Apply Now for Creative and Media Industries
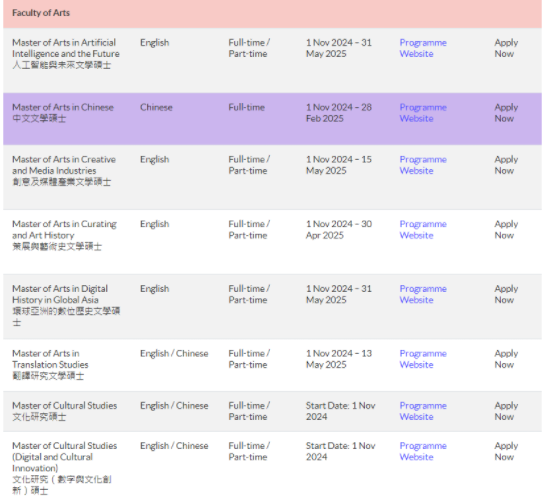 [506, 165]
